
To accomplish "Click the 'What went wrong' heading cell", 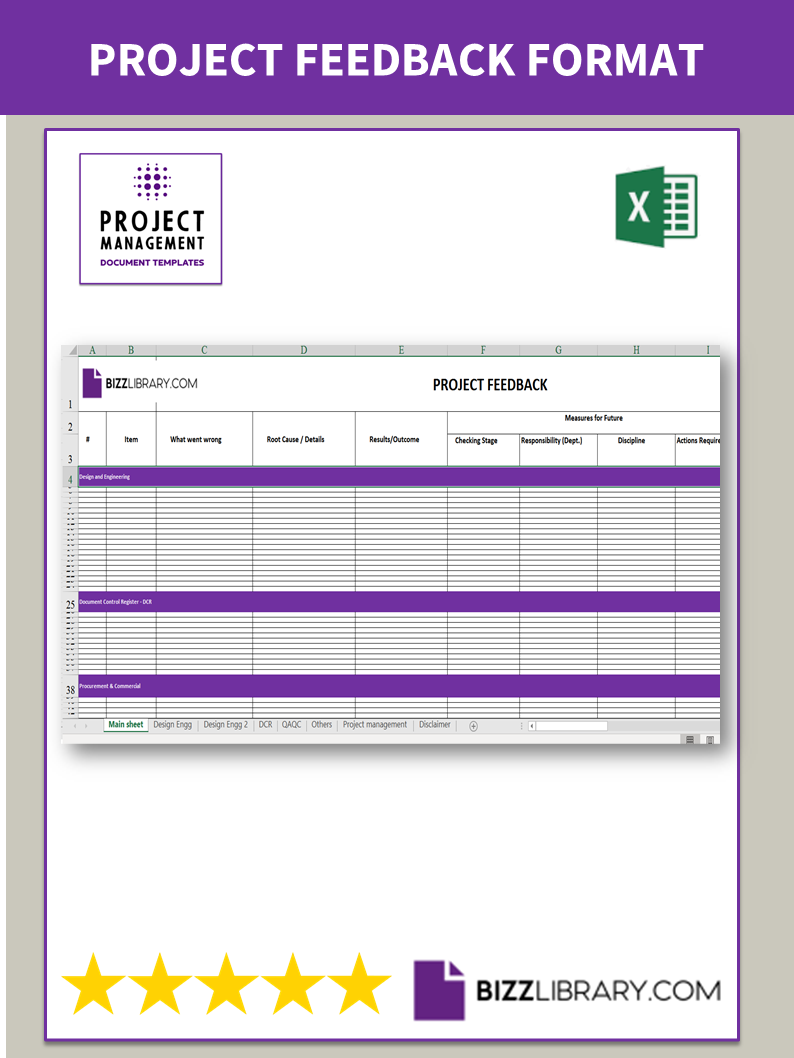I will pos(204,439).
